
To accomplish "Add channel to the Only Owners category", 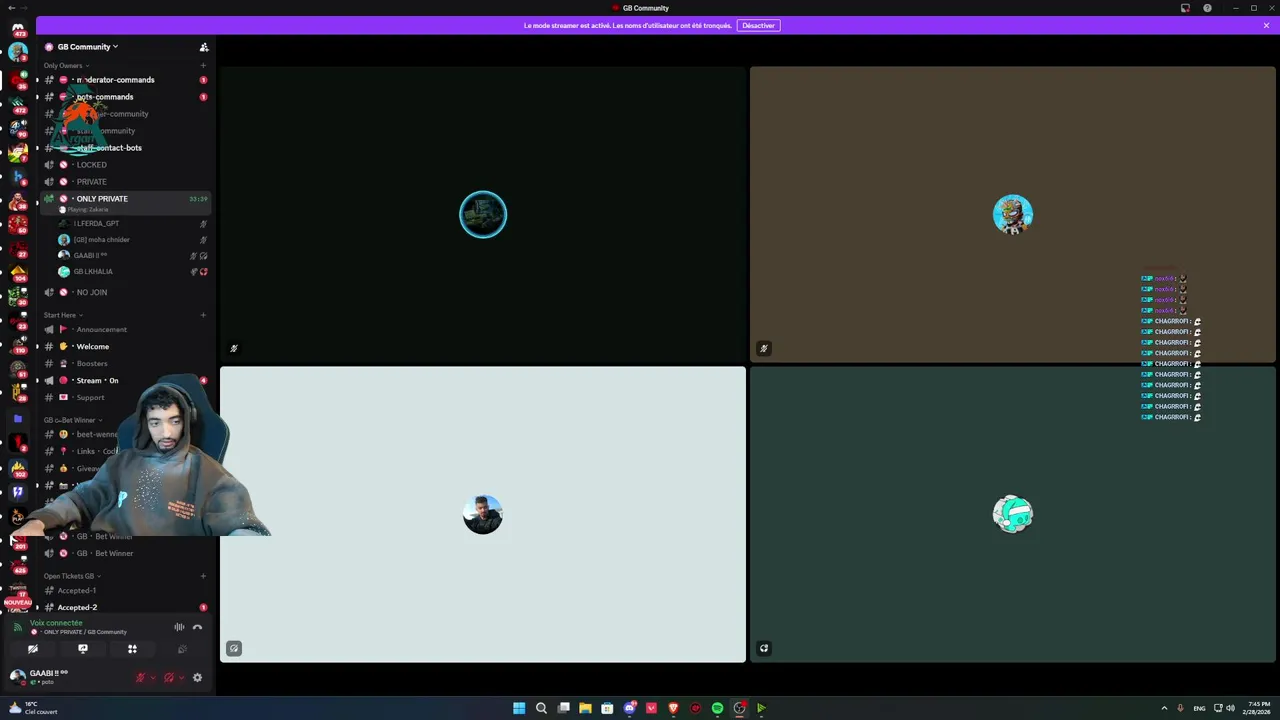I will coord(203,66).
